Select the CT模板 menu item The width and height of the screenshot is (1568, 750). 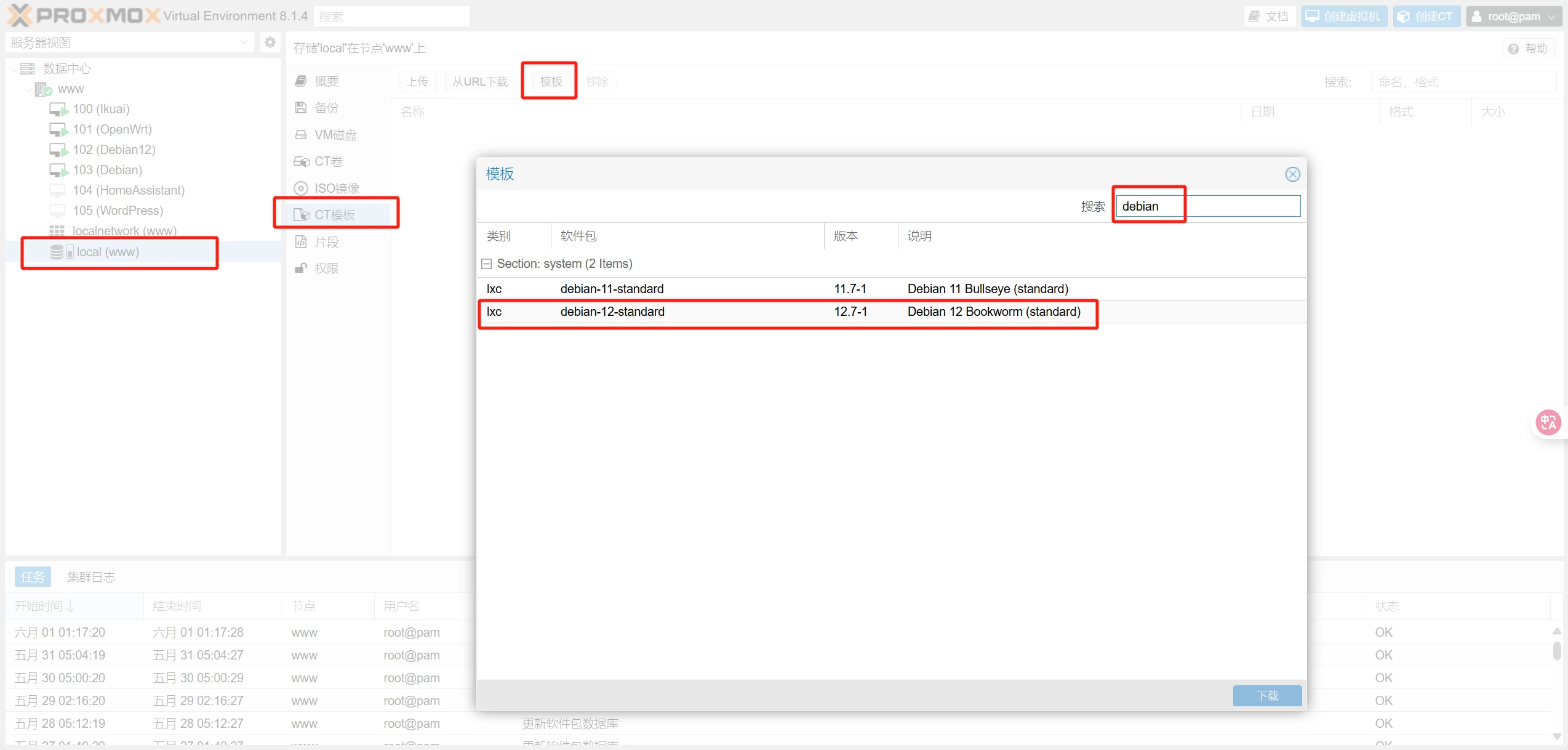point(335,215)
